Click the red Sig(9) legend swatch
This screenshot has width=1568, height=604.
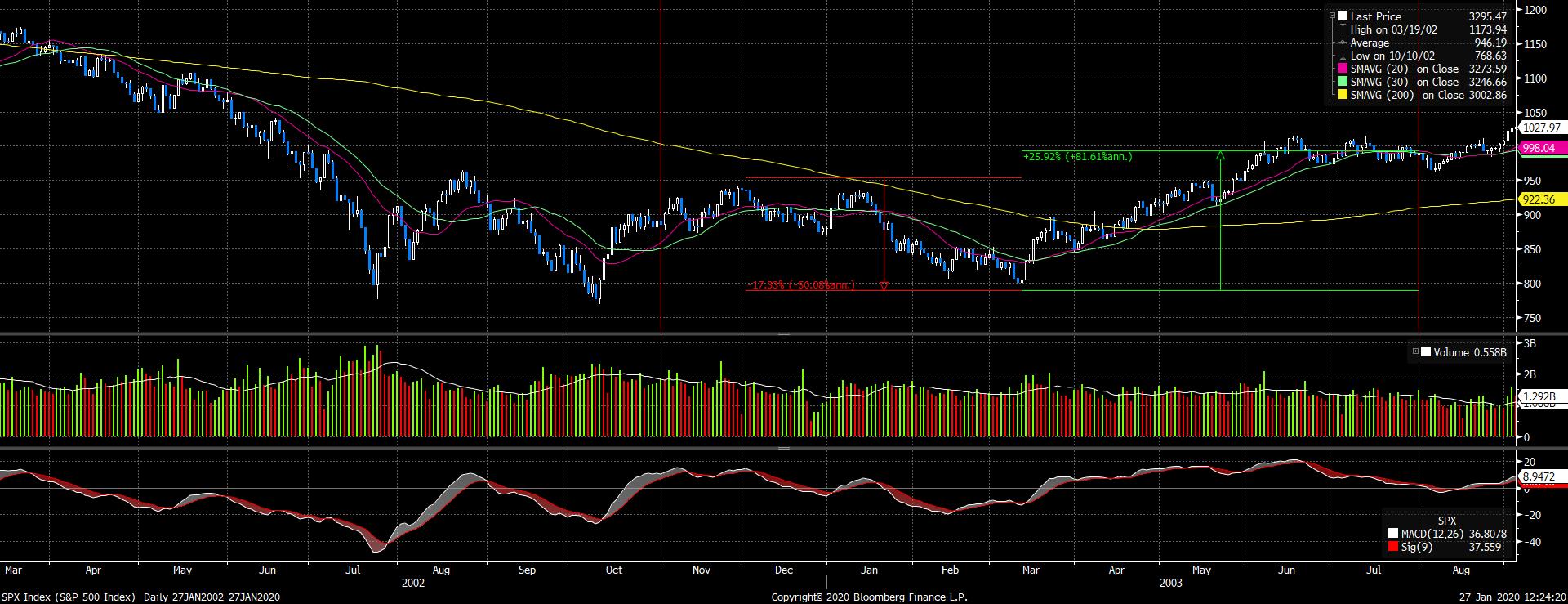coord(1392,547)
